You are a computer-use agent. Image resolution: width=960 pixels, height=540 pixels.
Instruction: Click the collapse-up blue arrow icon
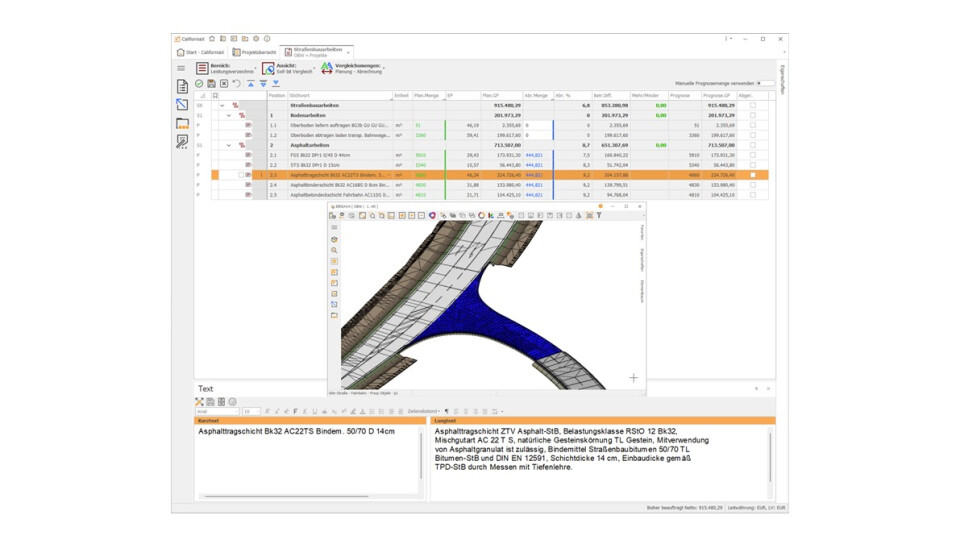250,83
